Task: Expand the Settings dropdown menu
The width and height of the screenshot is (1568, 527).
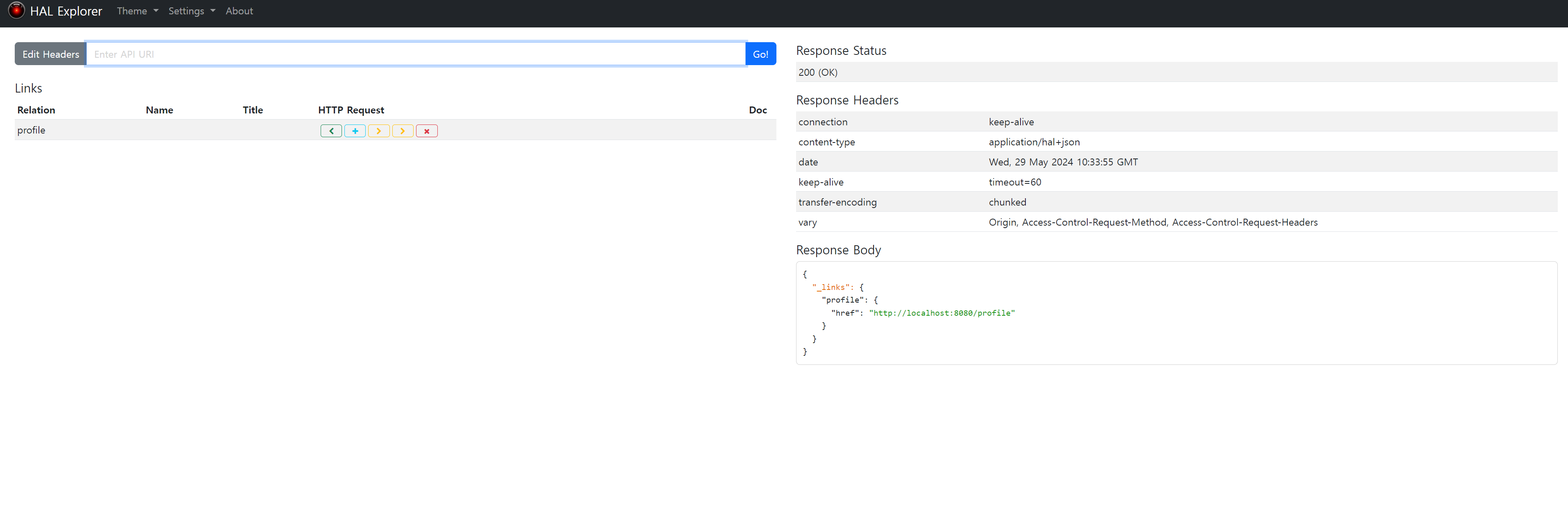Action: (x=191, y=11)
